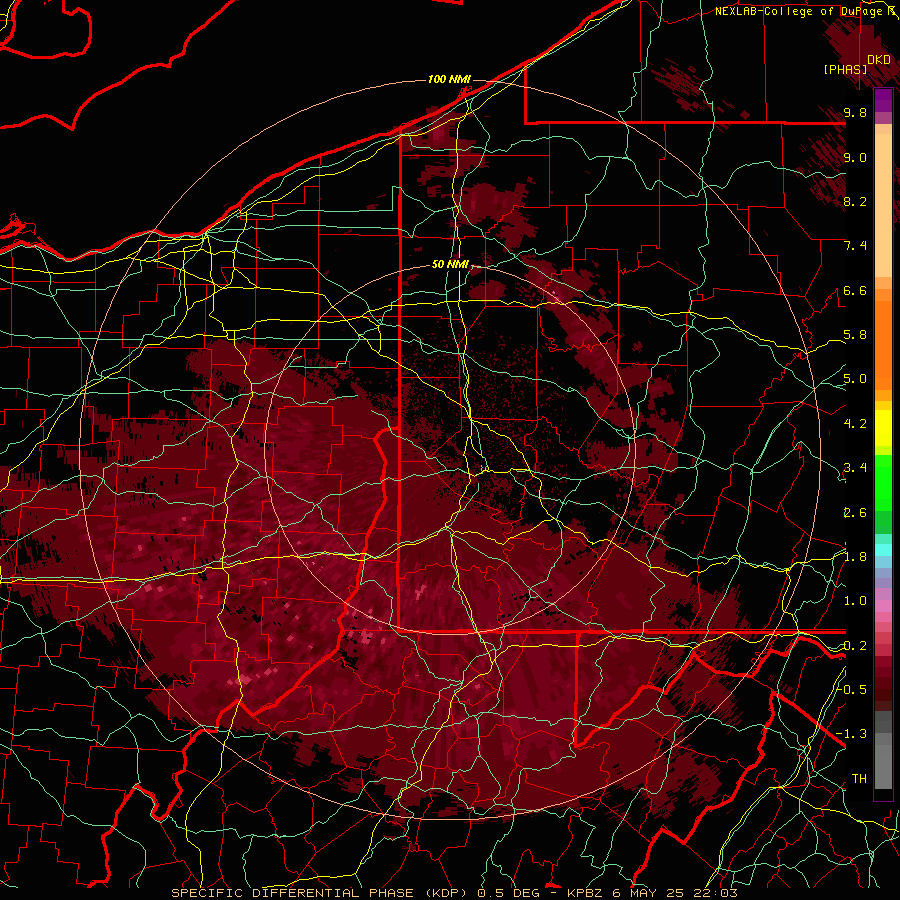Click the [PHAS] legend unit label
Image resolution: width=900 pixels, height=900 pixels.
pos(845,70)
